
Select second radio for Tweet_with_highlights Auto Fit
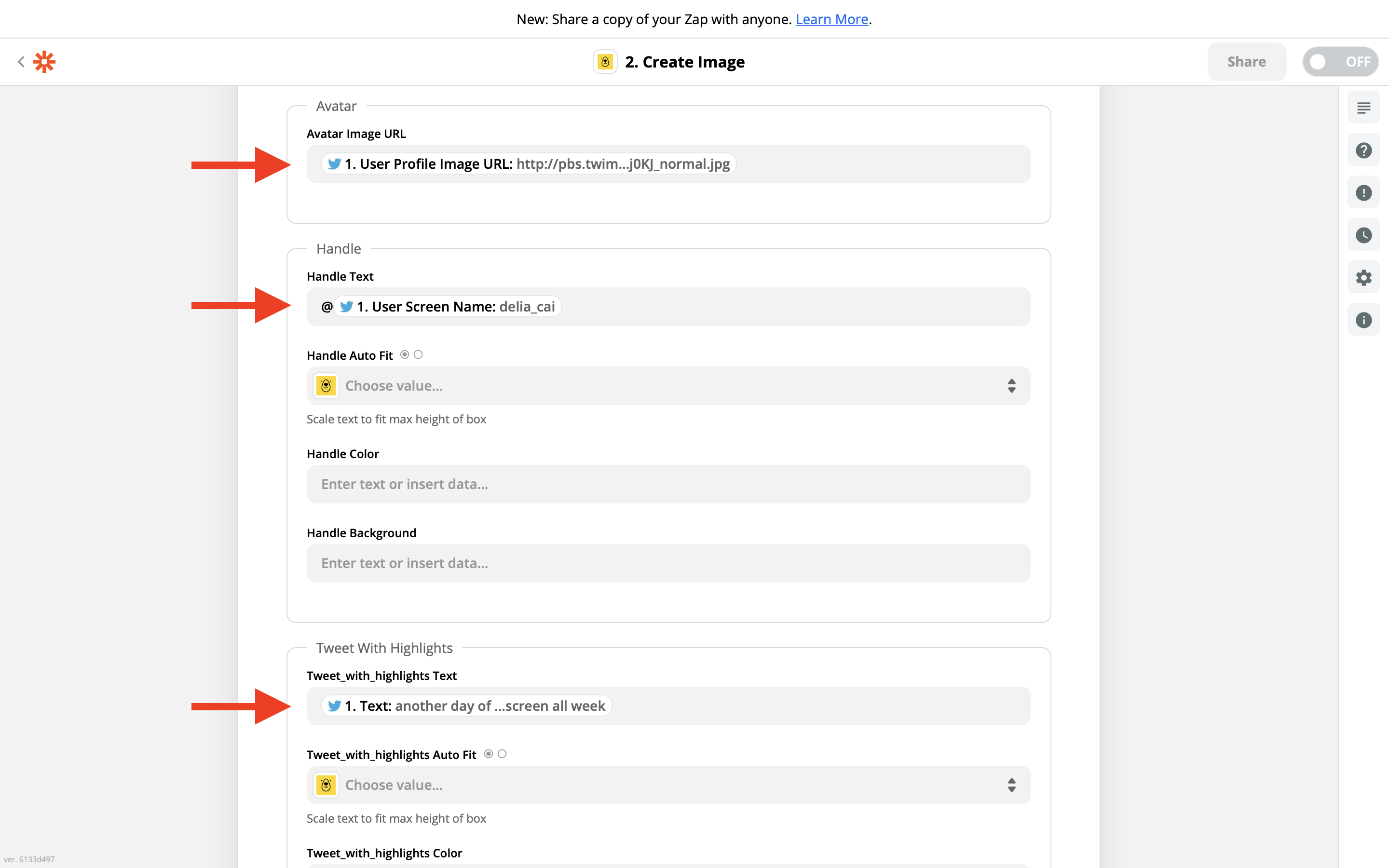[x=502, y=754]
